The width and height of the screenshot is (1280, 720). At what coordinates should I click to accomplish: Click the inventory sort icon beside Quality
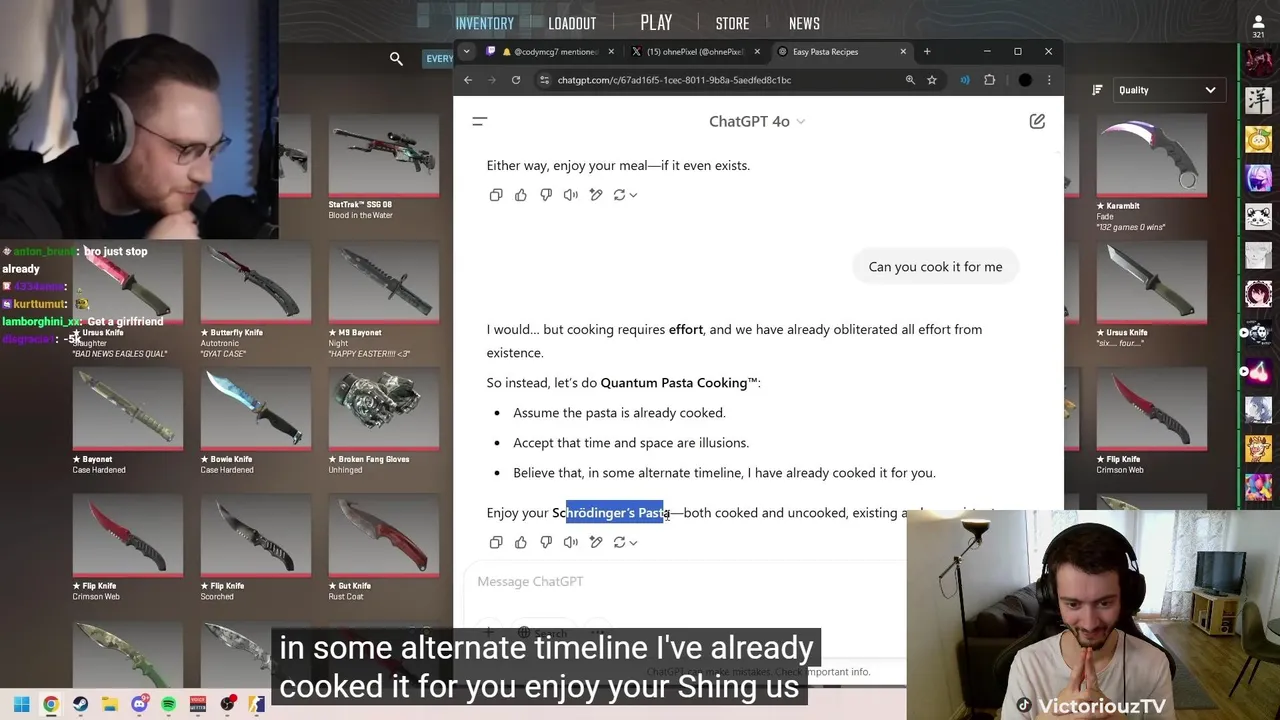tap(1097, 90)
